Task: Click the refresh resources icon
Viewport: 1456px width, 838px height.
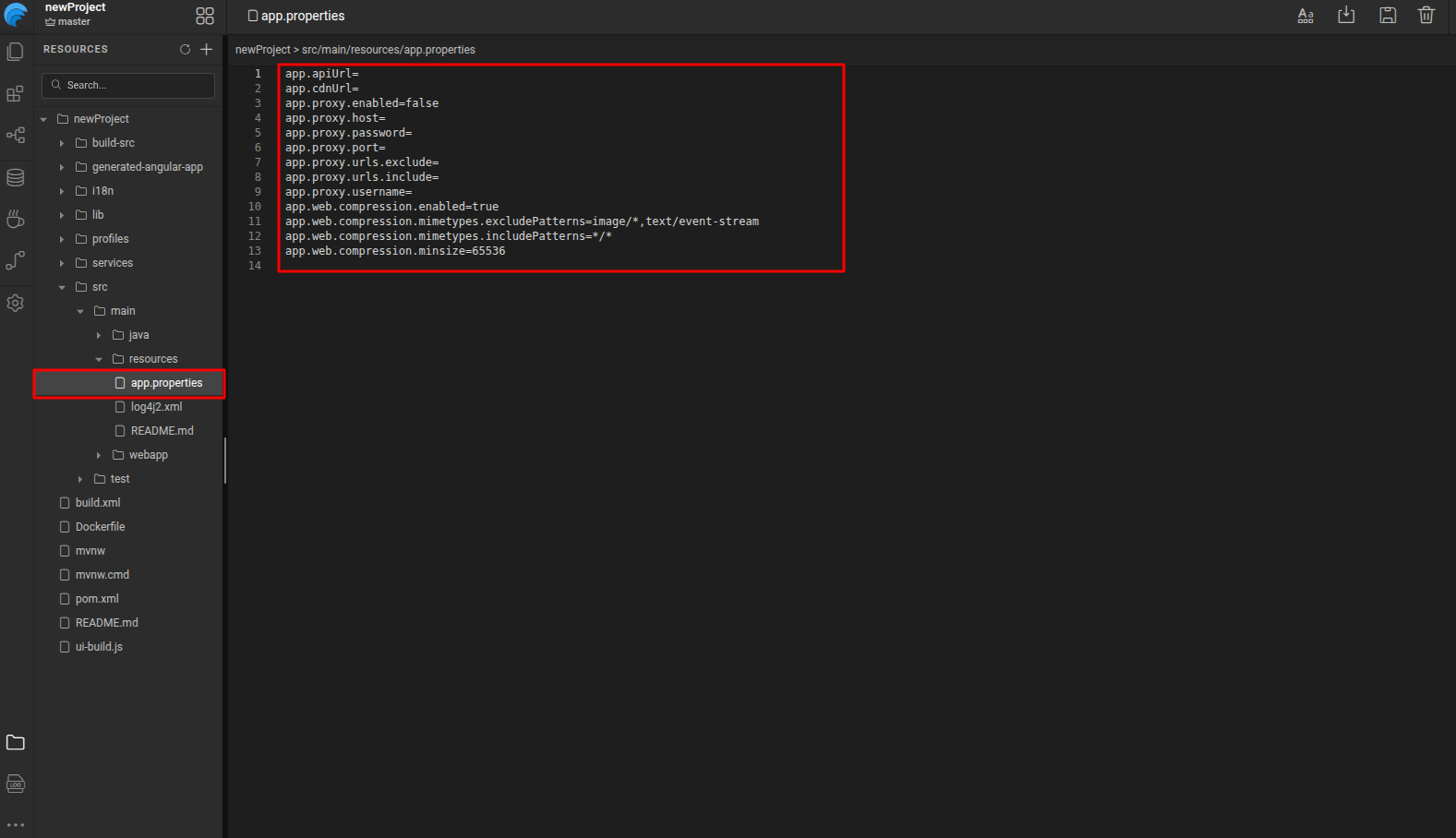Action: [x=185, y=49]
